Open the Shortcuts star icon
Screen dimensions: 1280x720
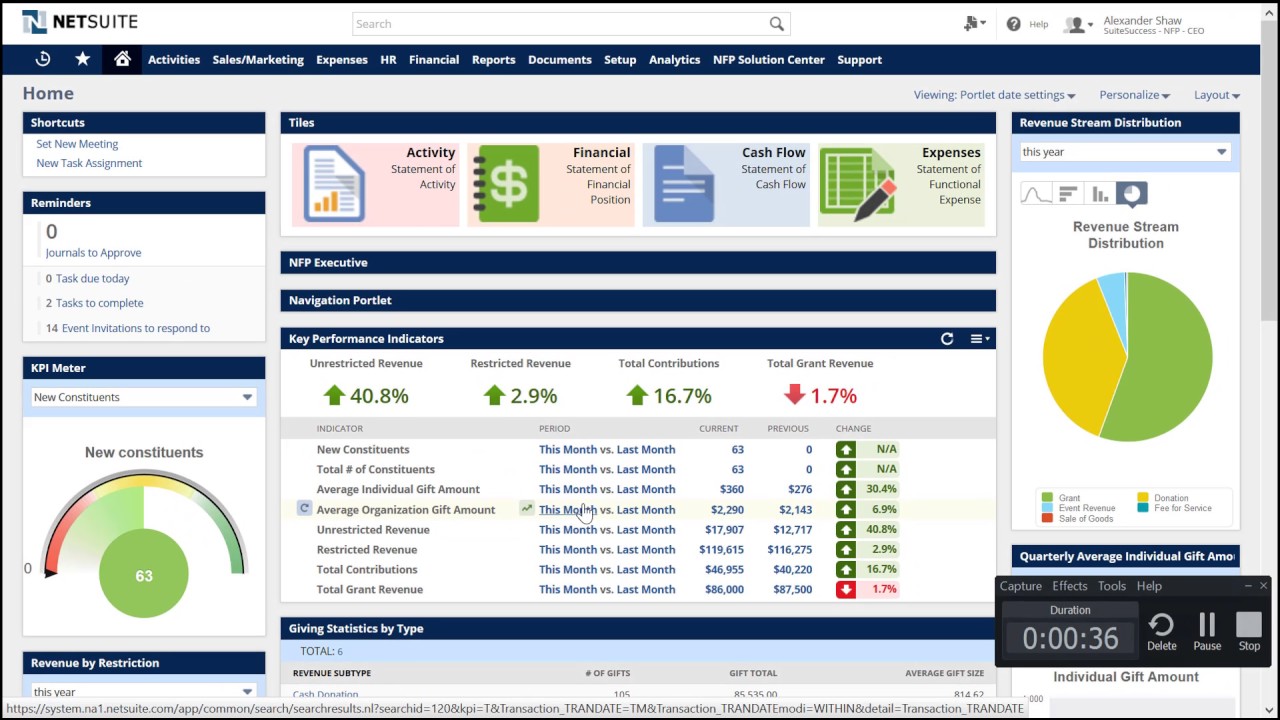point(83,59)
